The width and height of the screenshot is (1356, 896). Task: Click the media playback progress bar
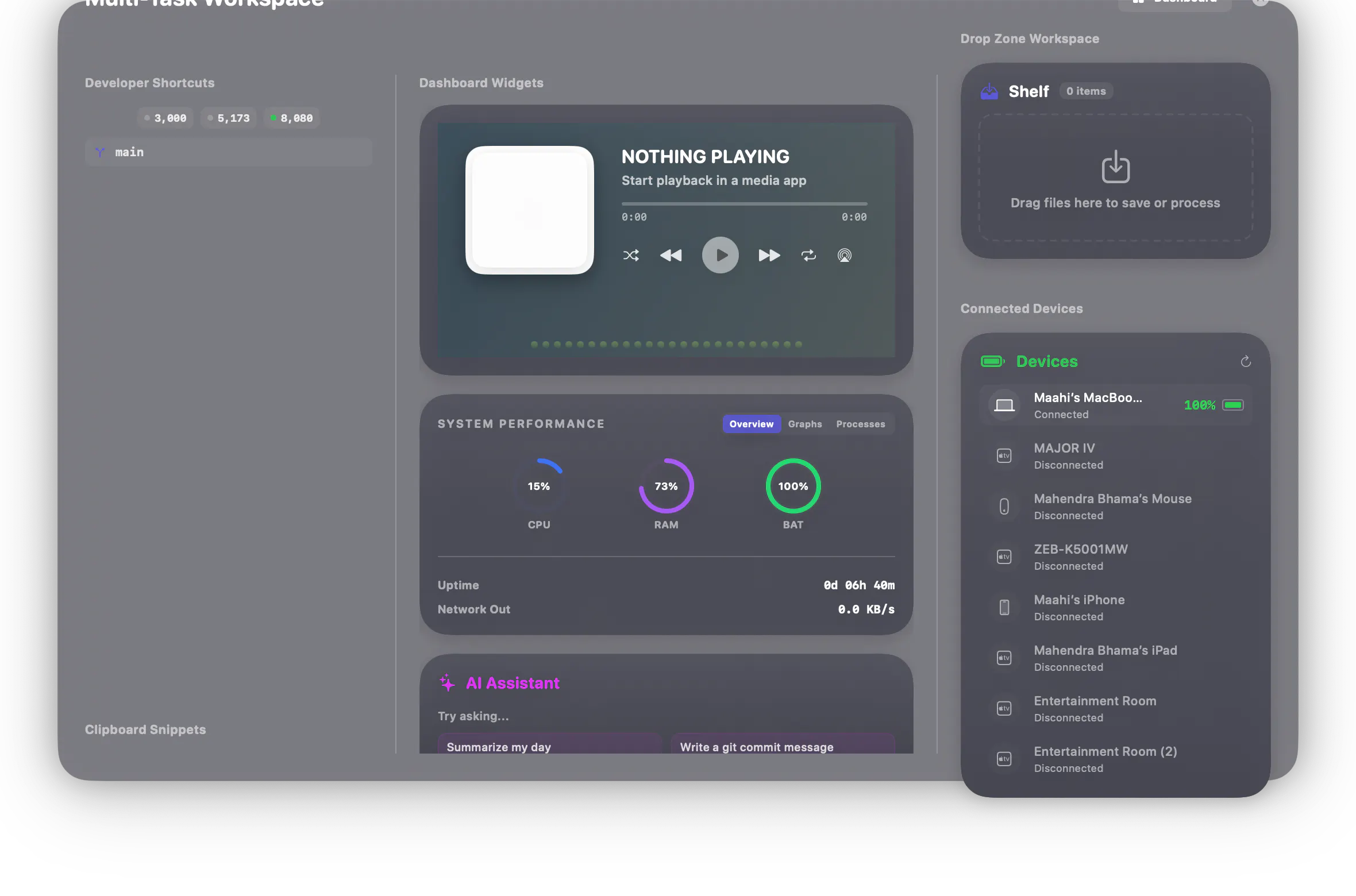744,204
